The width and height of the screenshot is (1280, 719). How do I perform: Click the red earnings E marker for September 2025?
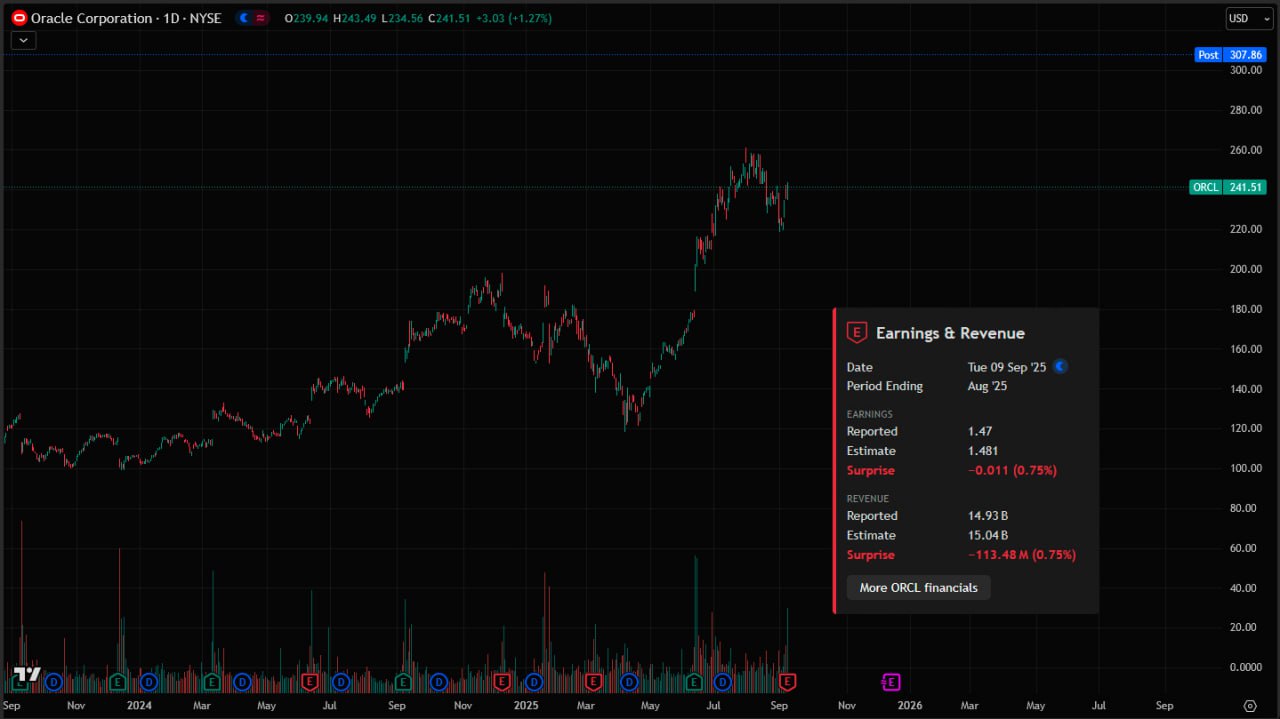[788, 682]
